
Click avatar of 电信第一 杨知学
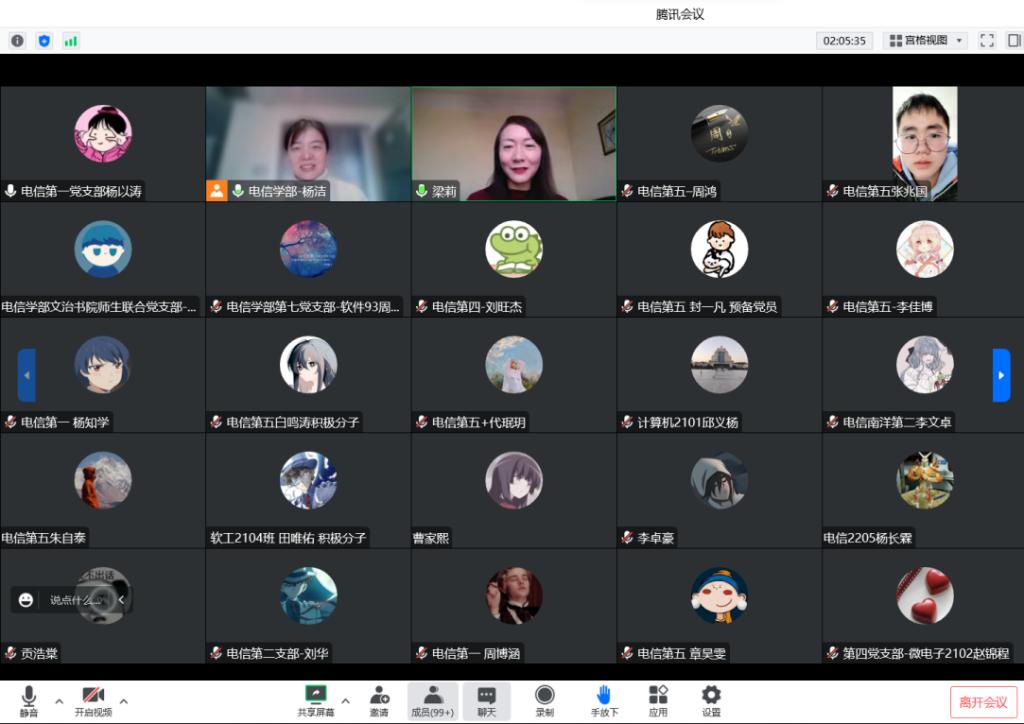click(x=103, y=365)
